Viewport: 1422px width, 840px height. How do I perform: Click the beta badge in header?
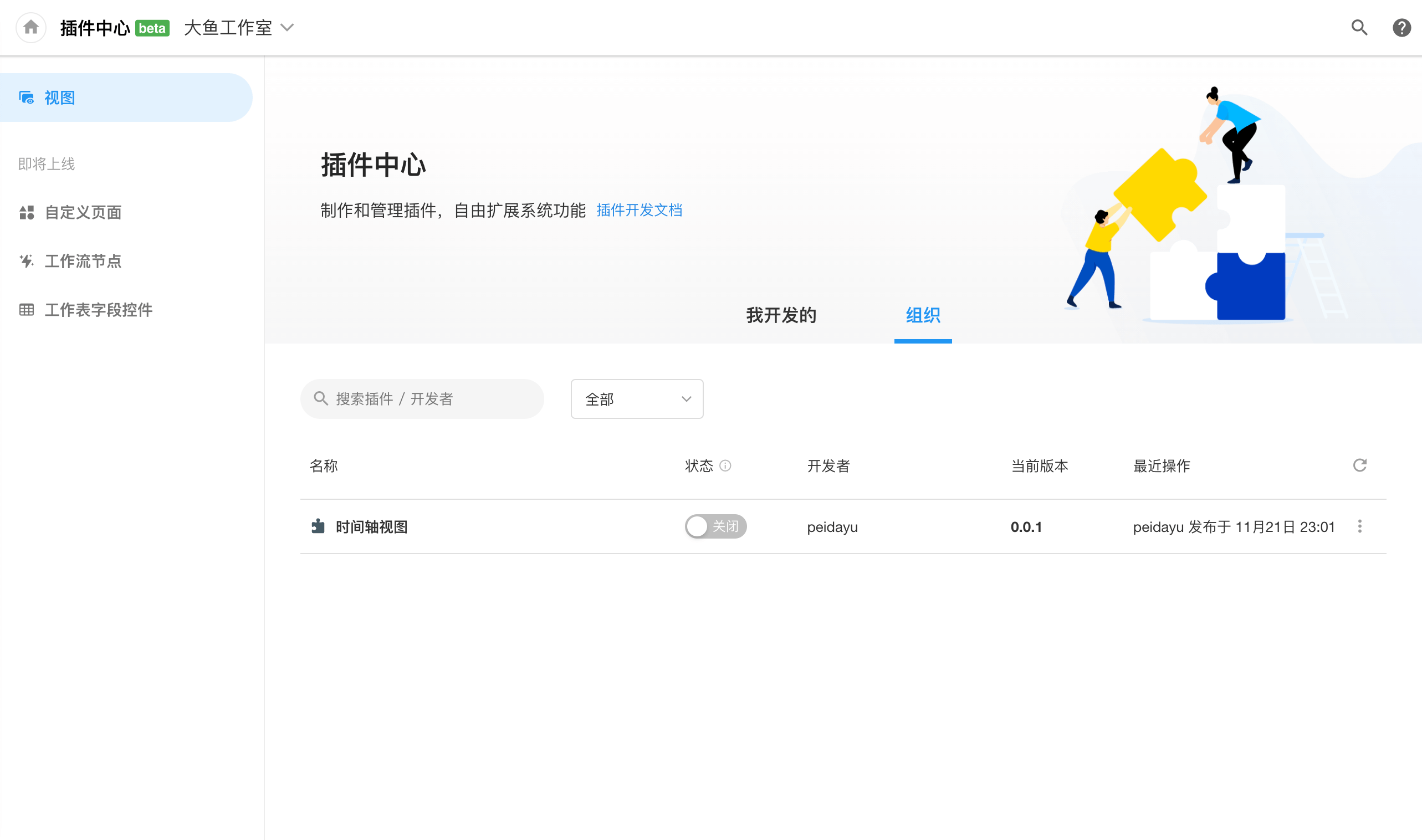click(x=152, y=28)
